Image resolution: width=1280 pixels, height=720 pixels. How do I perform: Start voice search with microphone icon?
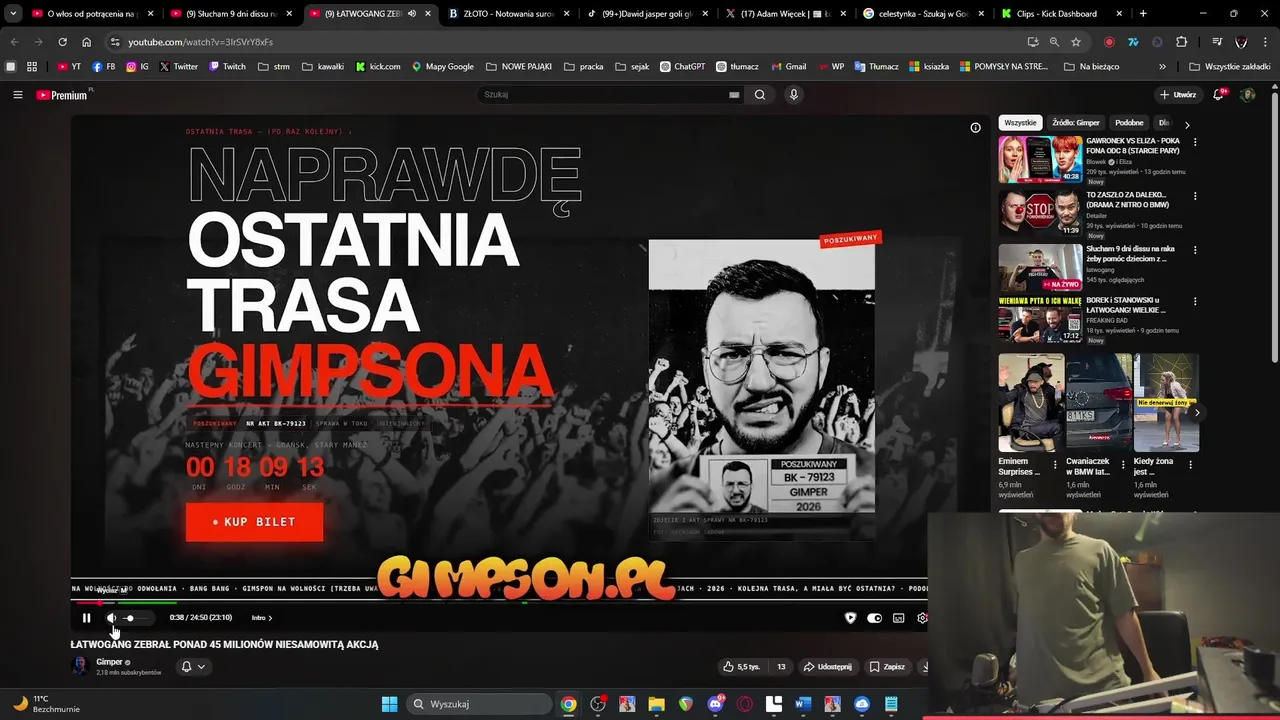pos(794,95)
